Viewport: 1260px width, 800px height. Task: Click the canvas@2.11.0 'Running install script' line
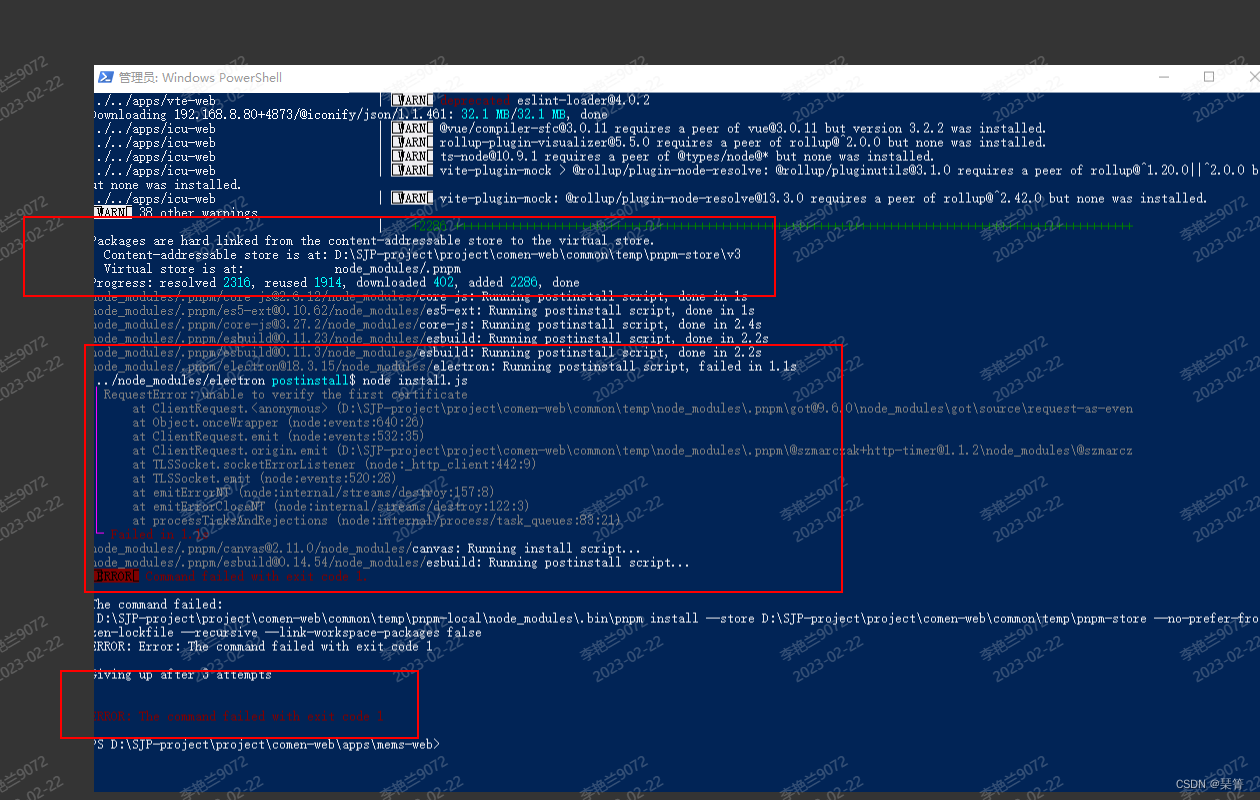[x=367, y=549]
